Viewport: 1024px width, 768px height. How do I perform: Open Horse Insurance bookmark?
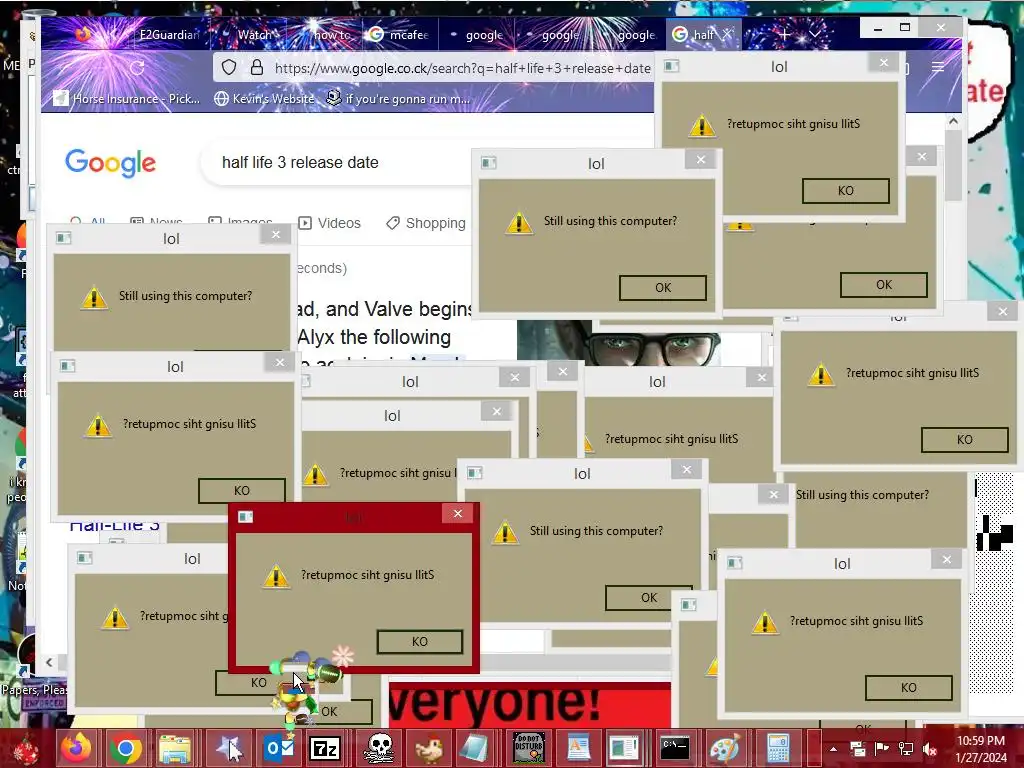[x=127, y=99]
